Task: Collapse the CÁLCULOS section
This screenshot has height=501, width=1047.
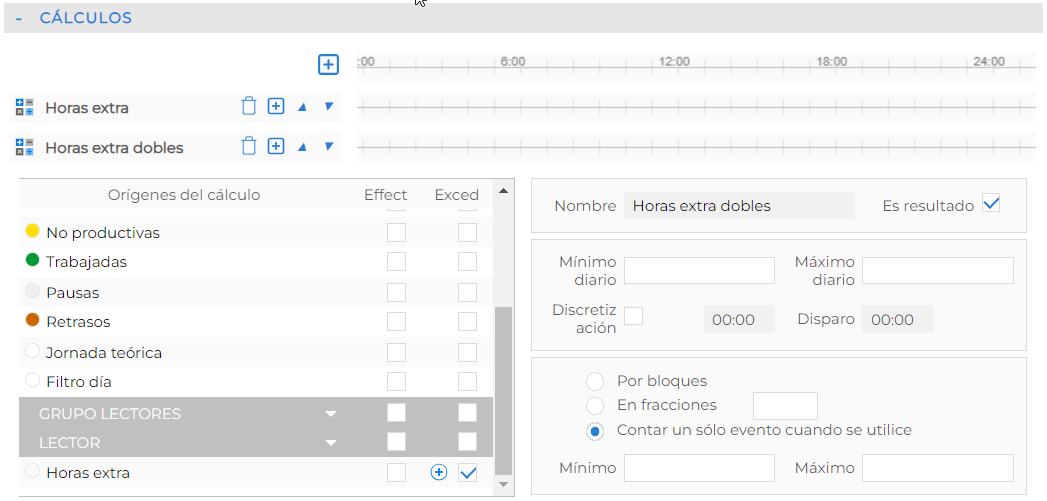Action: [x=19, y=18]
